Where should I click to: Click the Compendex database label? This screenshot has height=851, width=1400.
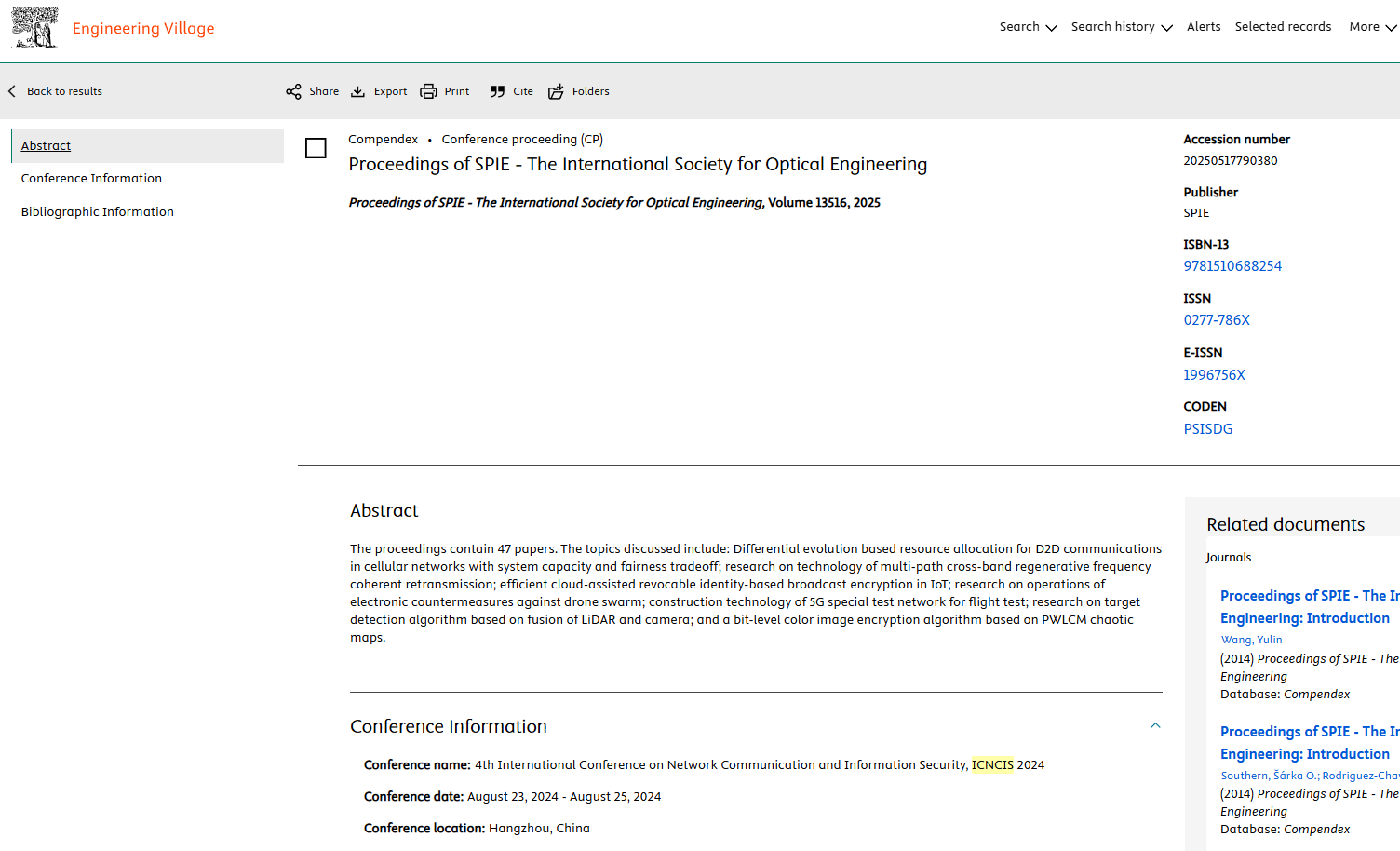click(383, 140)
